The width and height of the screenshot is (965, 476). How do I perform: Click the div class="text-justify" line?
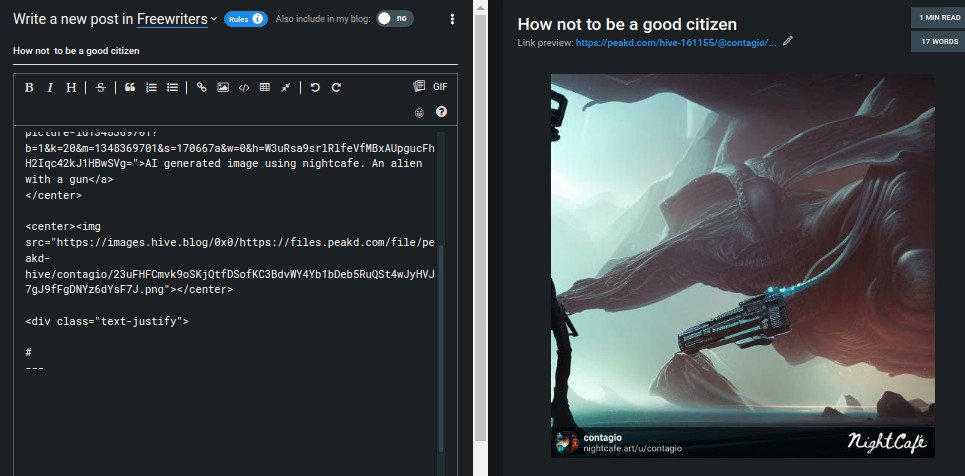(x=107, y=321)
